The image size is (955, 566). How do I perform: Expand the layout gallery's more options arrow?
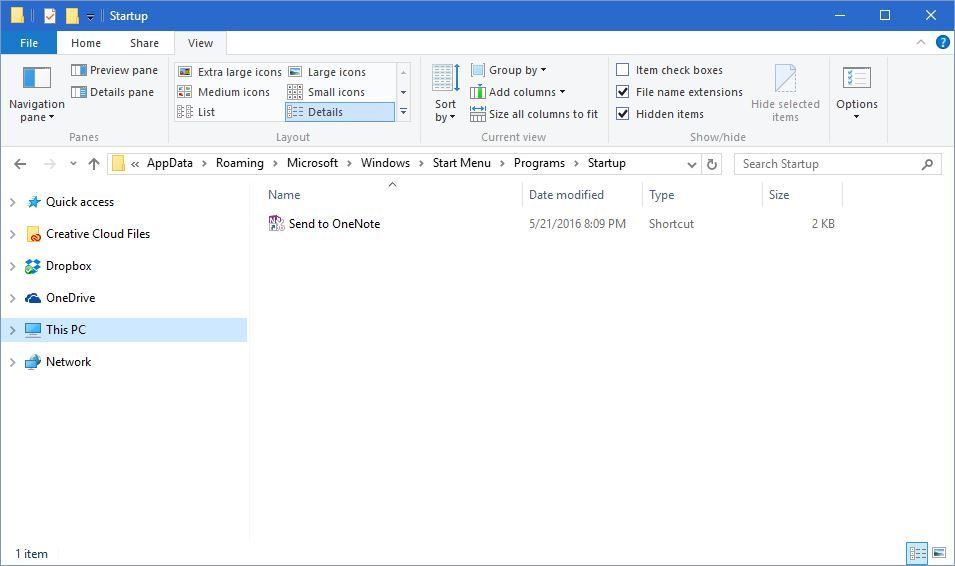tap(403, 112)
